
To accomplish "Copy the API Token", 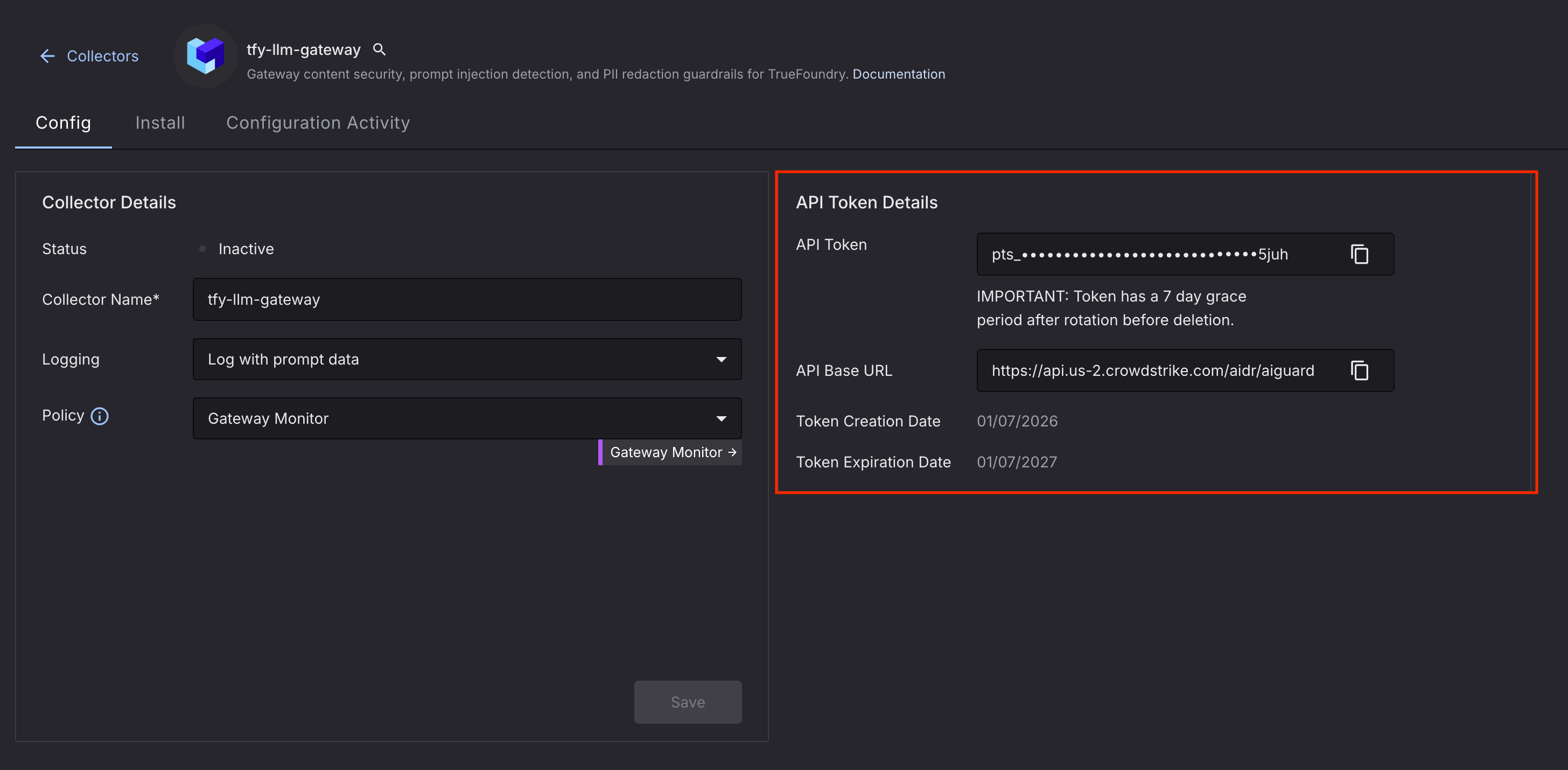I will pos(1359,255).
